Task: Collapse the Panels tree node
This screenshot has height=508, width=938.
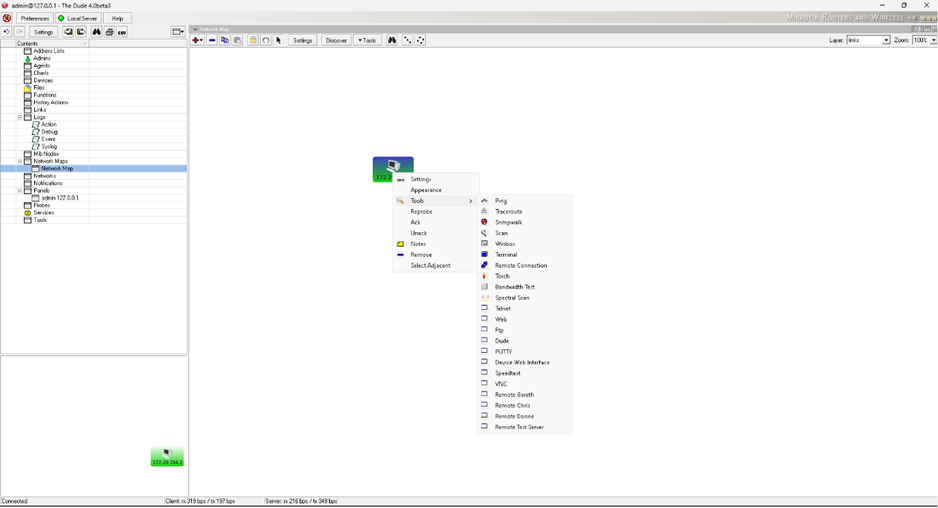Action: coord(20,191)
